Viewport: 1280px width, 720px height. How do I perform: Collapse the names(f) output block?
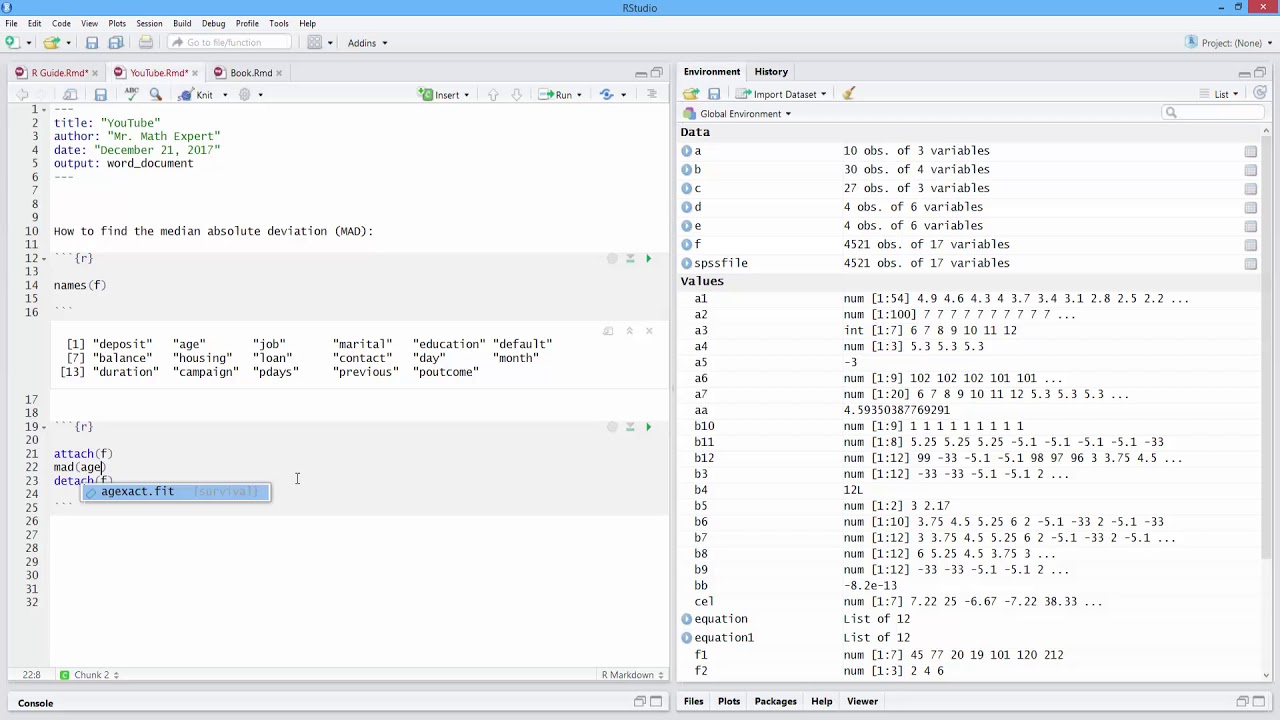(x=629, y=331)
